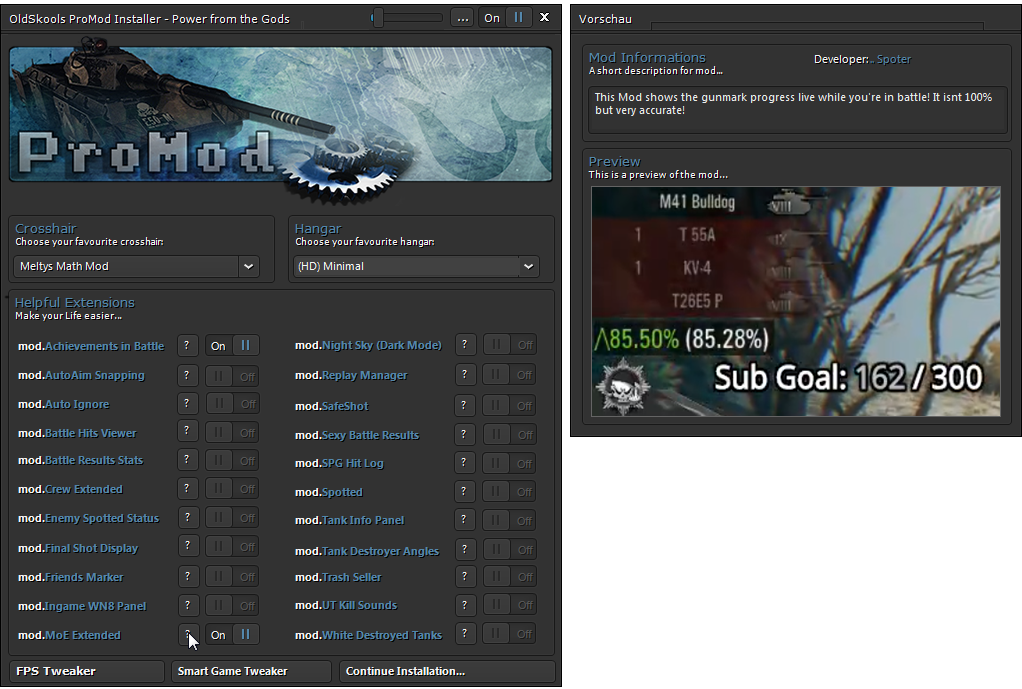This screenshot has height=689, width=1022.
Task: Disable the Achievements in Battle toggle
Action: [x=232, y=346]
